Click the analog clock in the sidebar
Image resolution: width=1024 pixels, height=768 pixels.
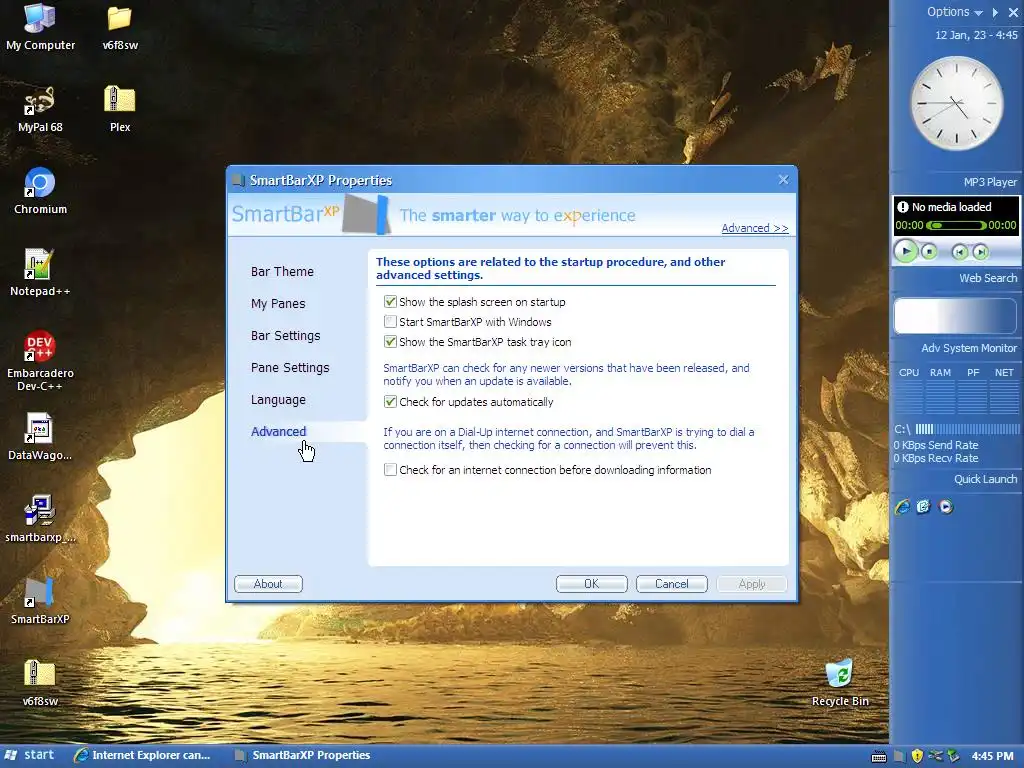[x=957, y=103]
